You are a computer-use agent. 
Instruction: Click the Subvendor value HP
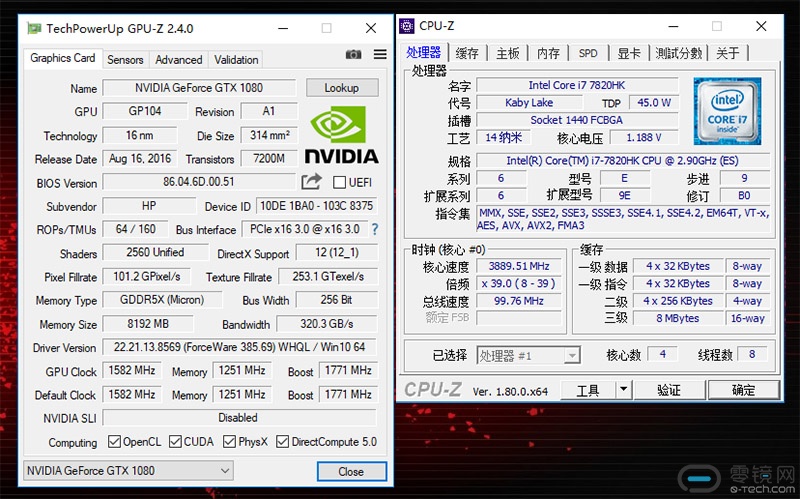[x=149, y=206]
